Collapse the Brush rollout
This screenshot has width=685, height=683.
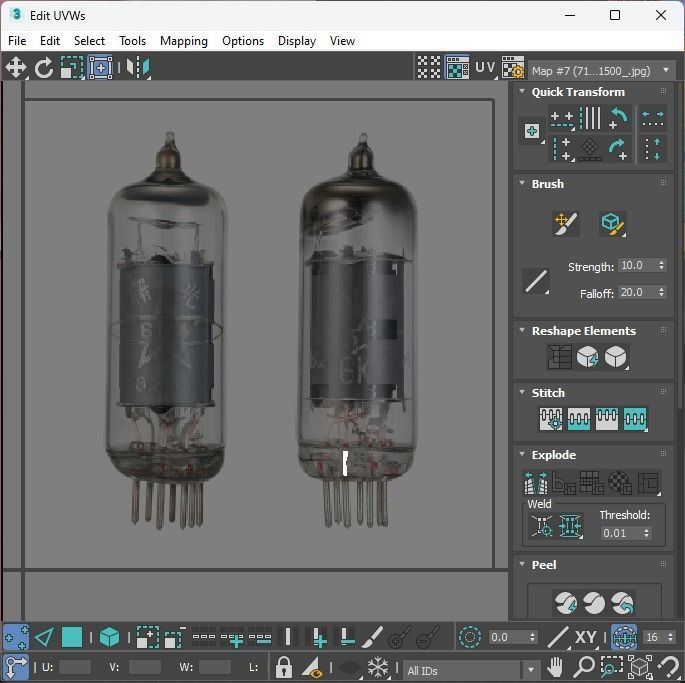[522, 183]
